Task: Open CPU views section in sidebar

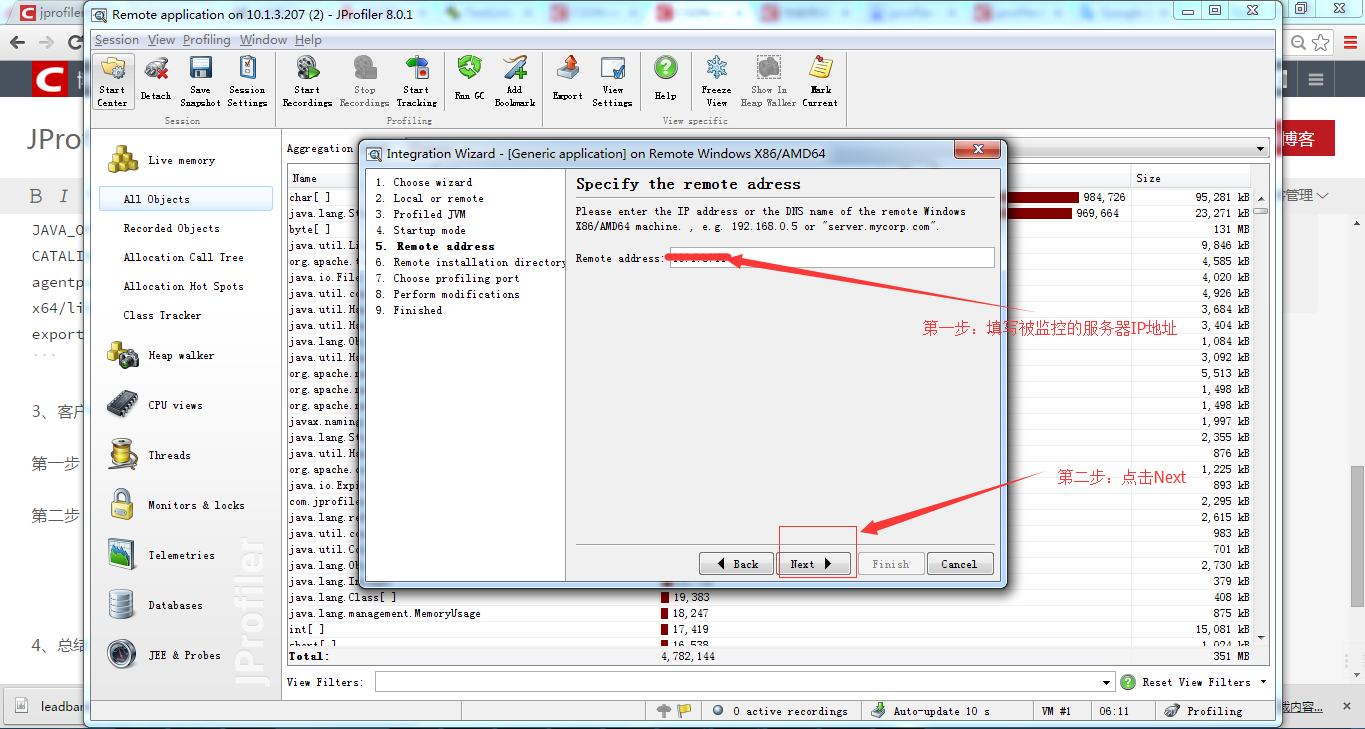Action: [x=175, y=405]
